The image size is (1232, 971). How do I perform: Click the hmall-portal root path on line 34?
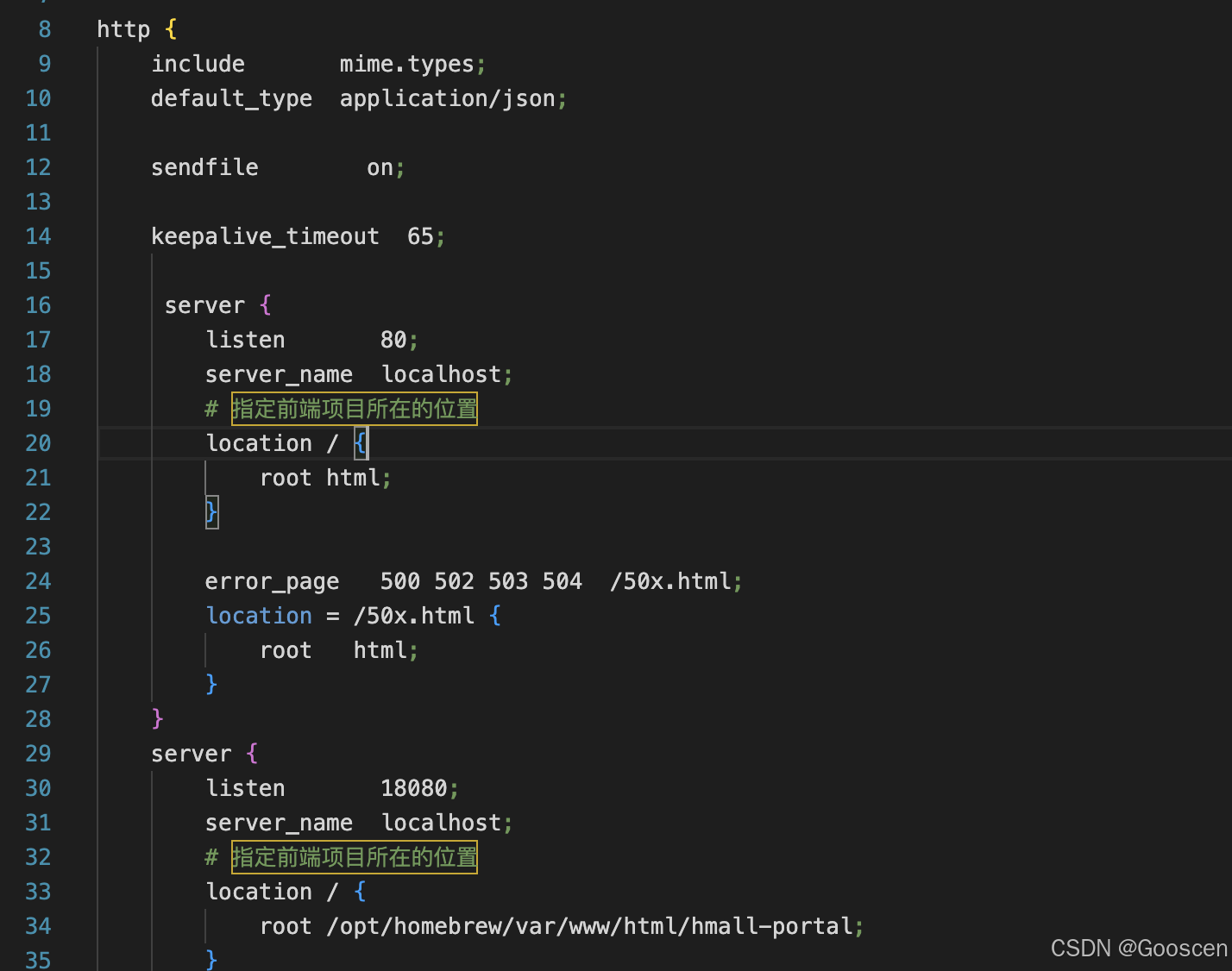591,925
